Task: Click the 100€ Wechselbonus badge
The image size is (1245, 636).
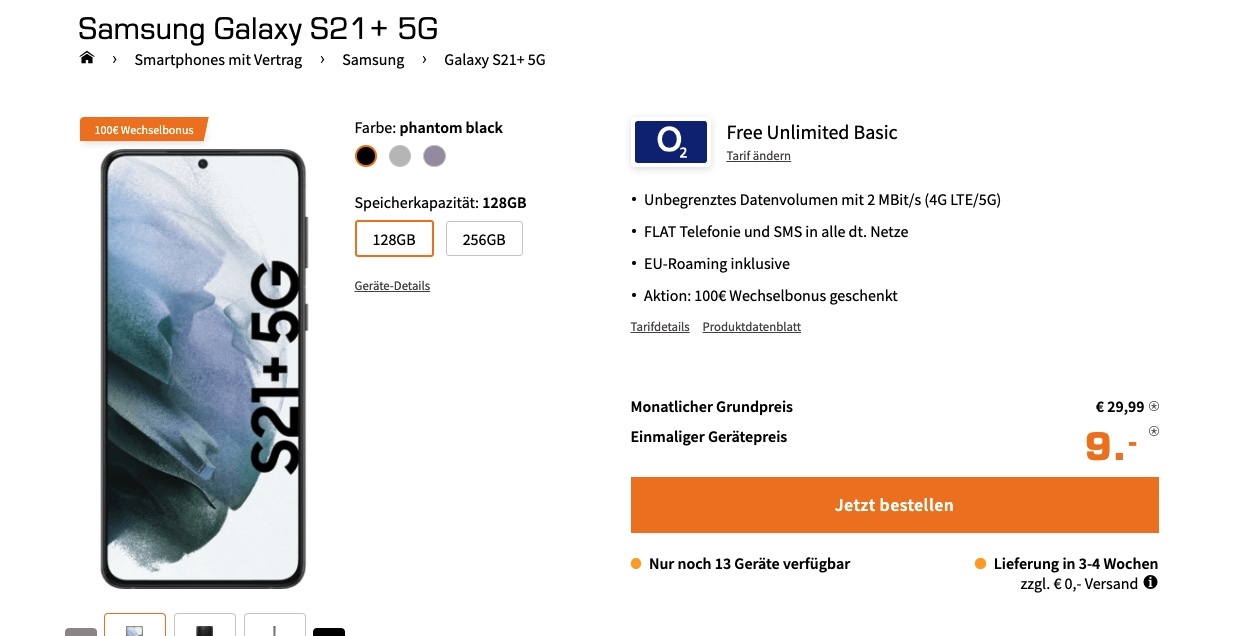Action: (x=143, y=130)
